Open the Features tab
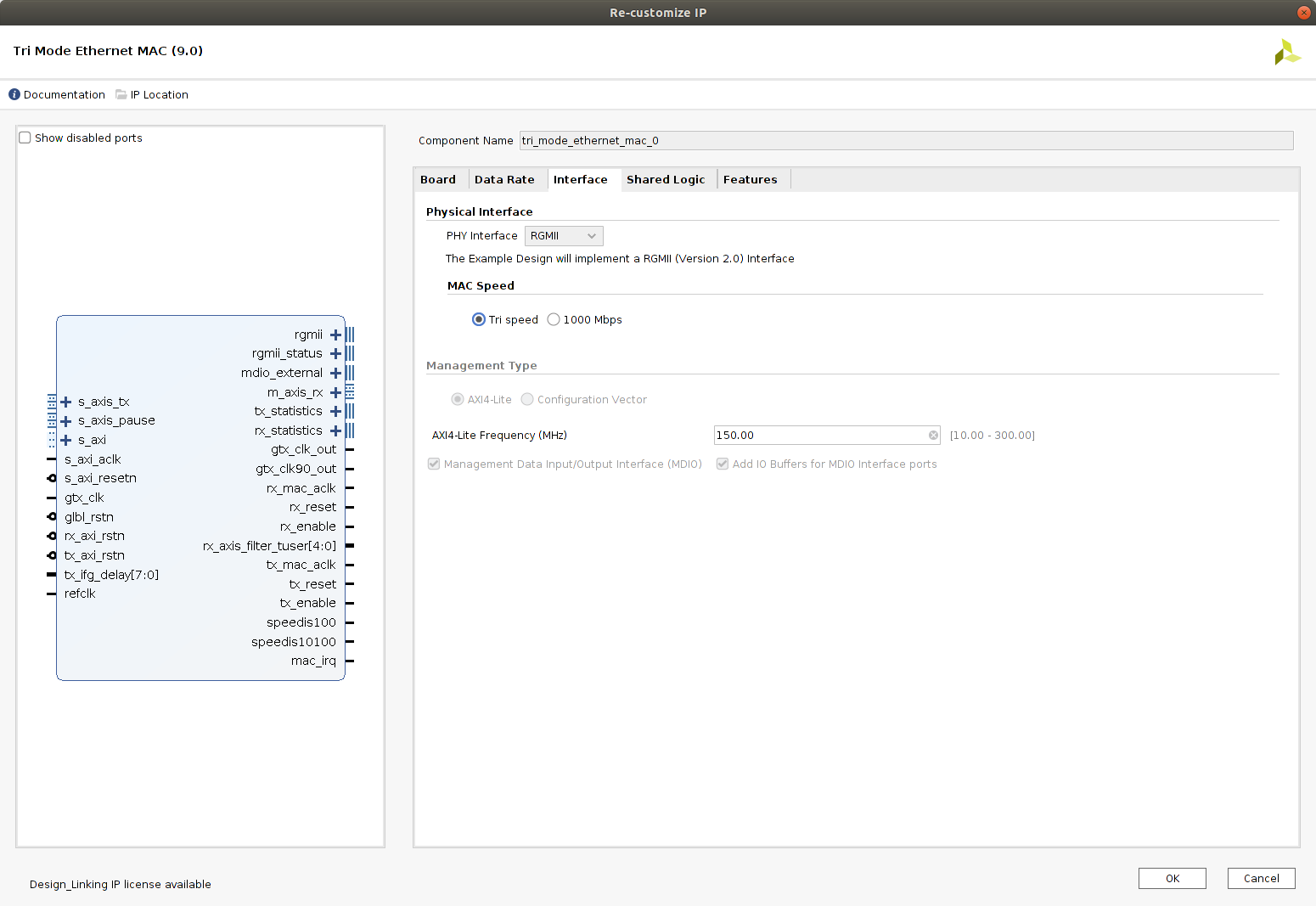This screenshot has width=1316, height=906. [751, 180]
